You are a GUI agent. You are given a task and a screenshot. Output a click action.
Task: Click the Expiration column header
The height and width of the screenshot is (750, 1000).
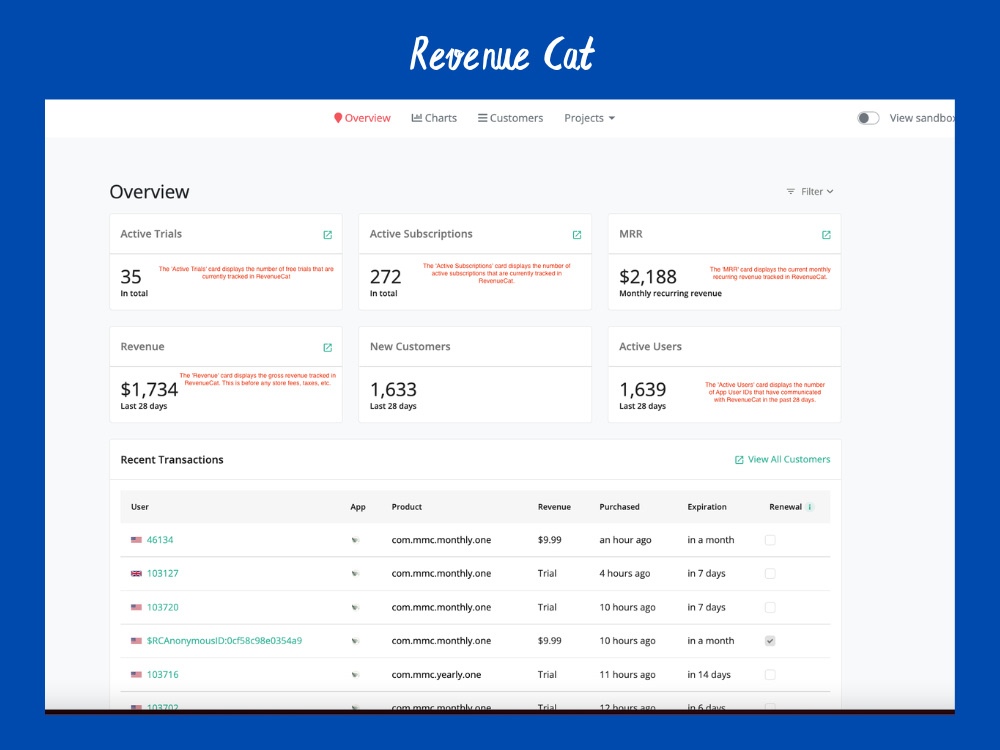707,507
